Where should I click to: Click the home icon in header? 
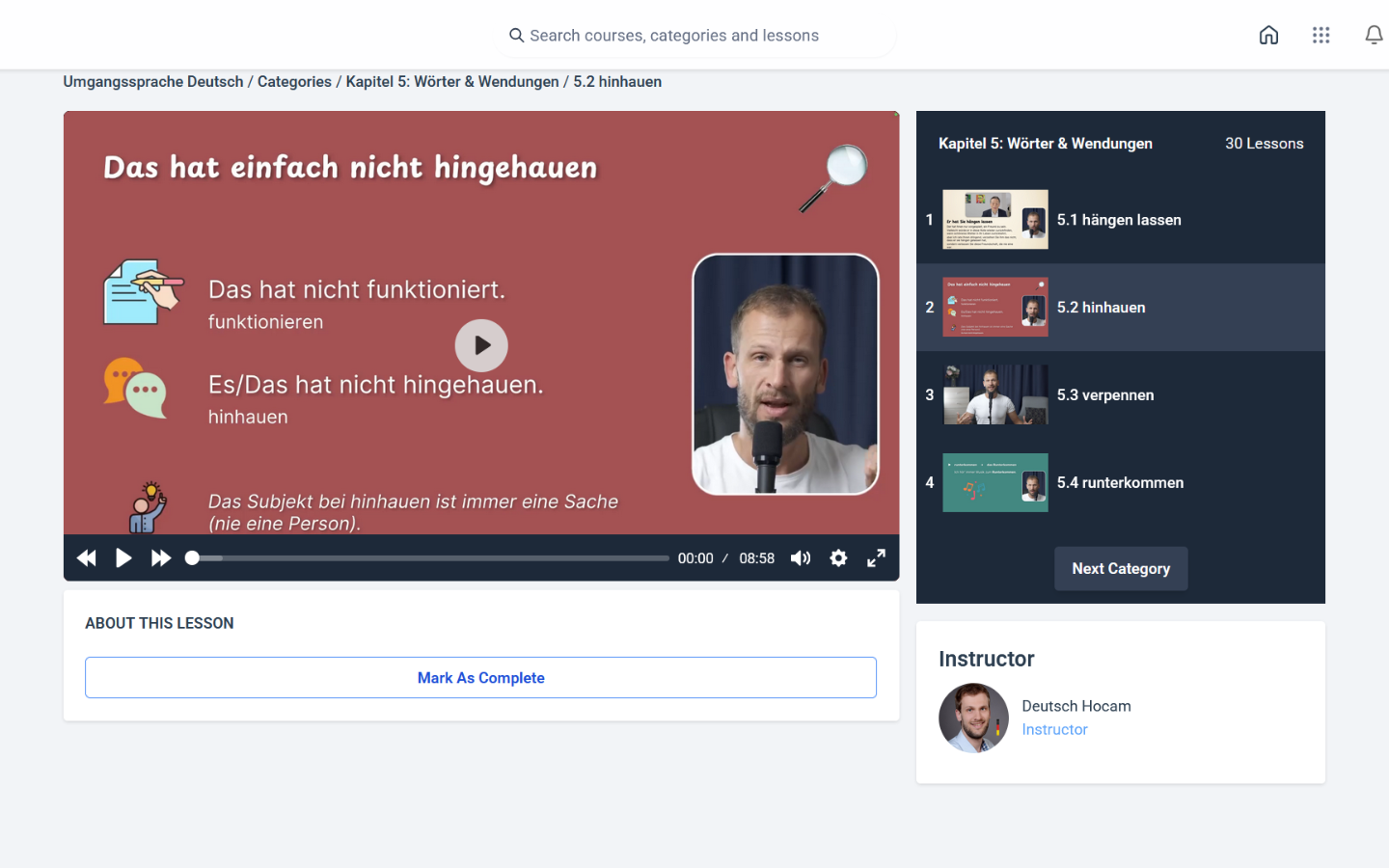1268,36
